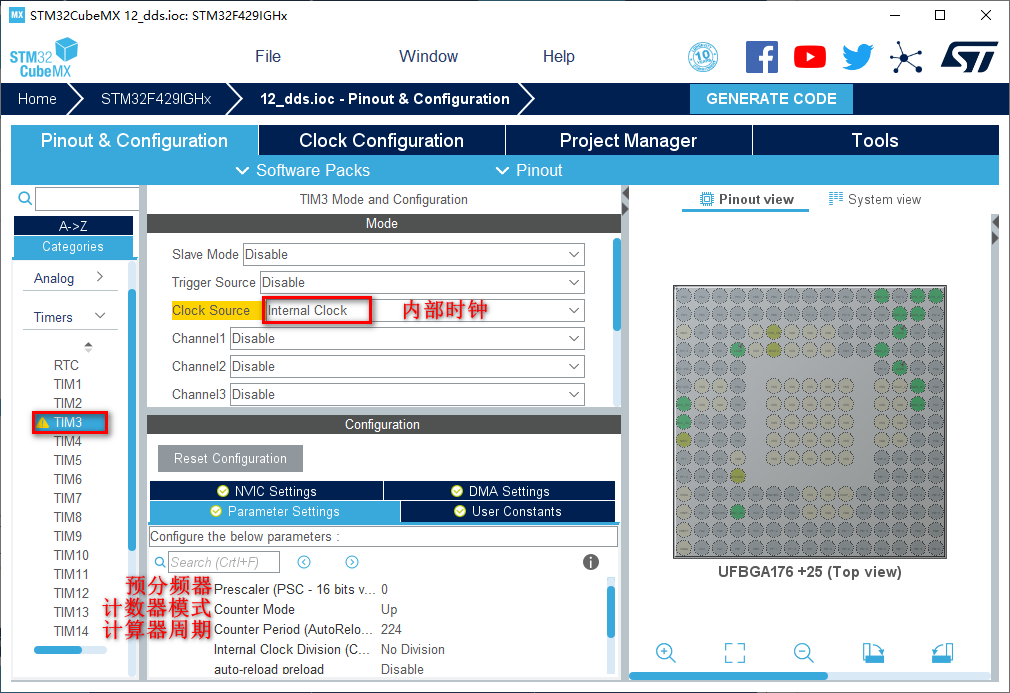Open the YouTube icon link
The width and height of the screenshot is (1010, 693).
(x=810, y=57)
